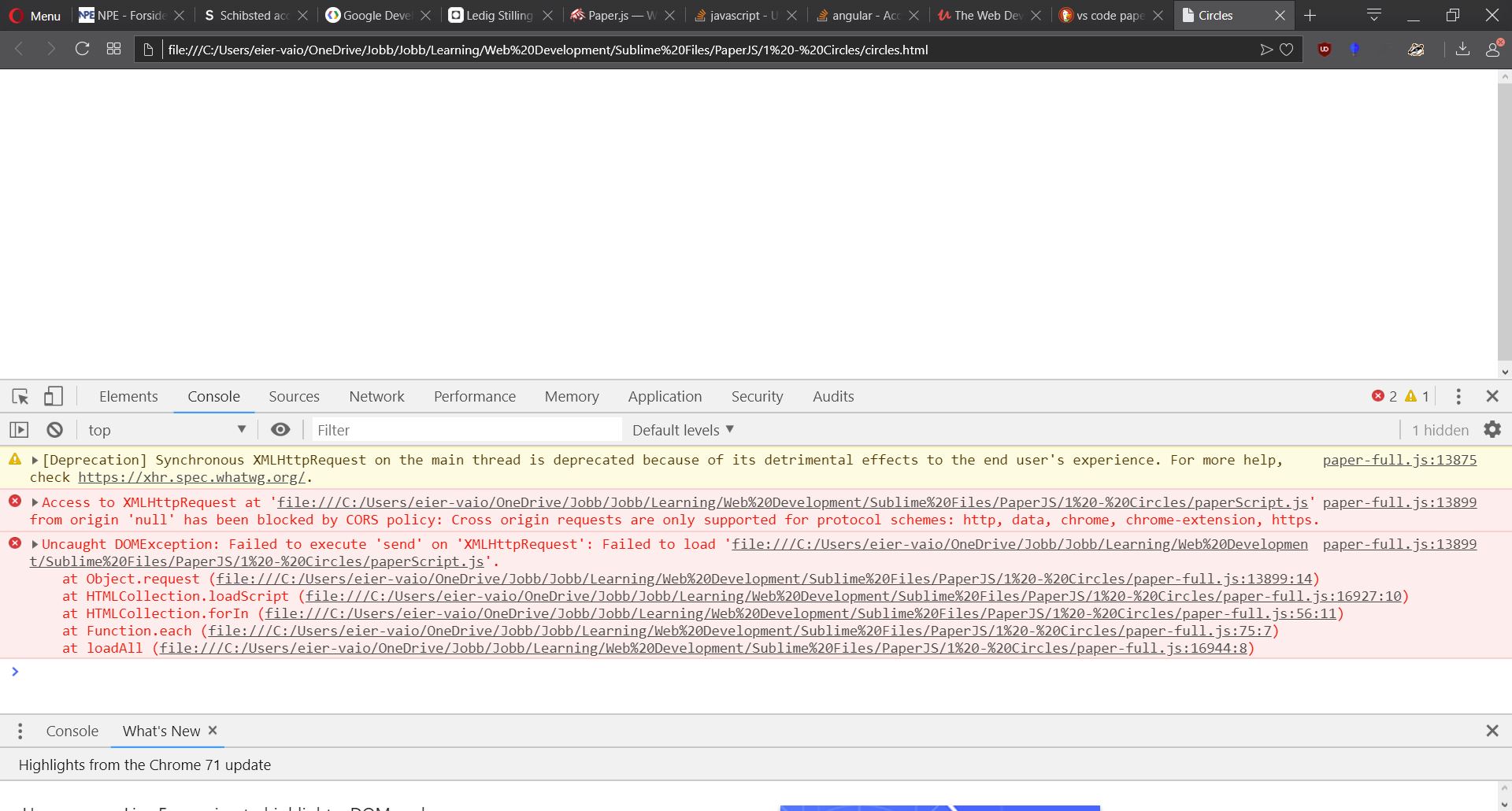Switch to the Memory tab
This screenshot has width=1512, height=811.
tap(572, 396)
